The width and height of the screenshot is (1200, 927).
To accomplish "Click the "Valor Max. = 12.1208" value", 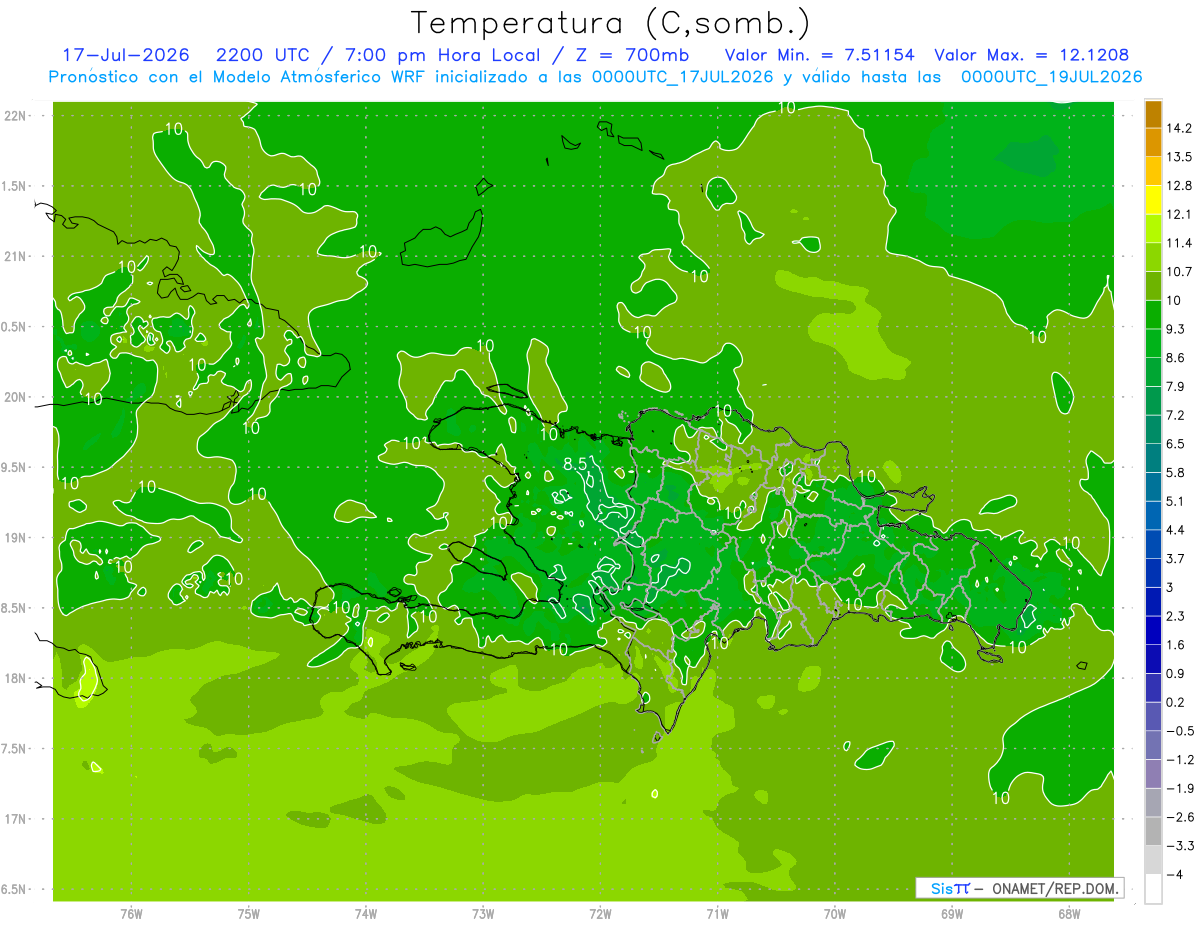I will 1032,55.
